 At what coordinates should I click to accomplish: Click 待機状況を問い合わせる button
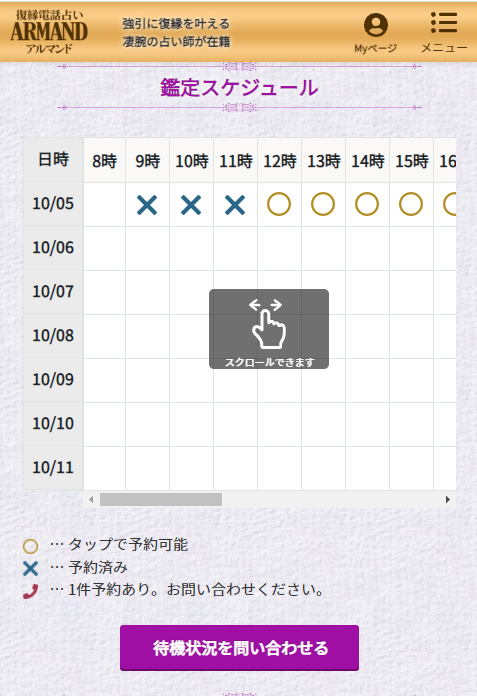pos(240,648)
